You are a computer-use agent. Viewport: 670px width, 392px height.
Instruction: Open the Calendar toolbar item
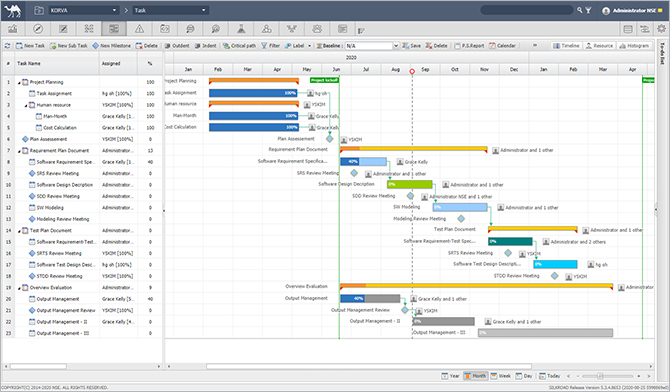(x=502, y=46)
